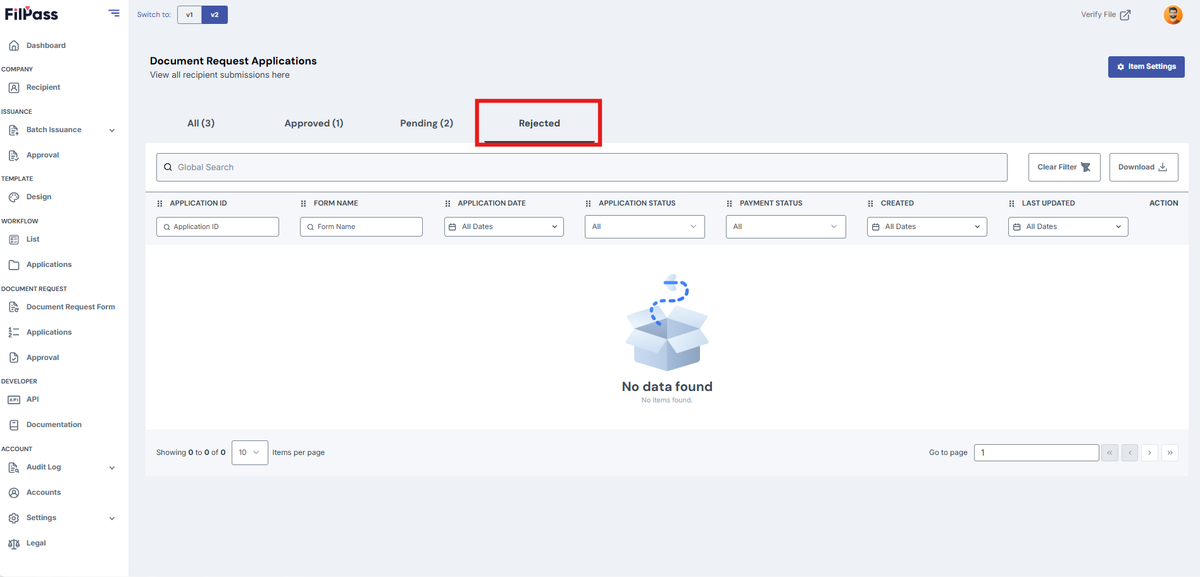This screenshot has width=1200, height=577.
Task: Click the drag handle beside APPLICATION ID
Action: coord(160,203)
